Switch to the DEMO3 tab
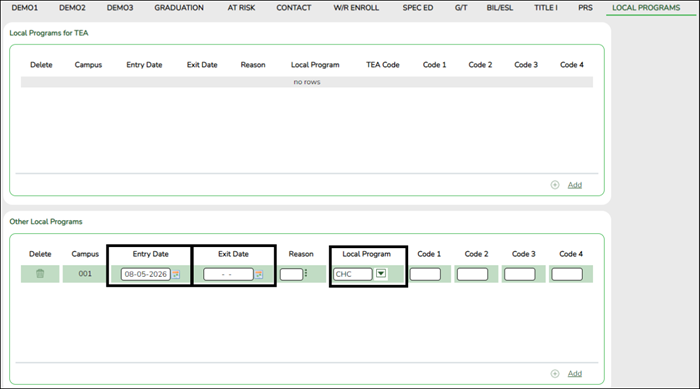Viewport: 700px width, 390px height. [120, 8]
